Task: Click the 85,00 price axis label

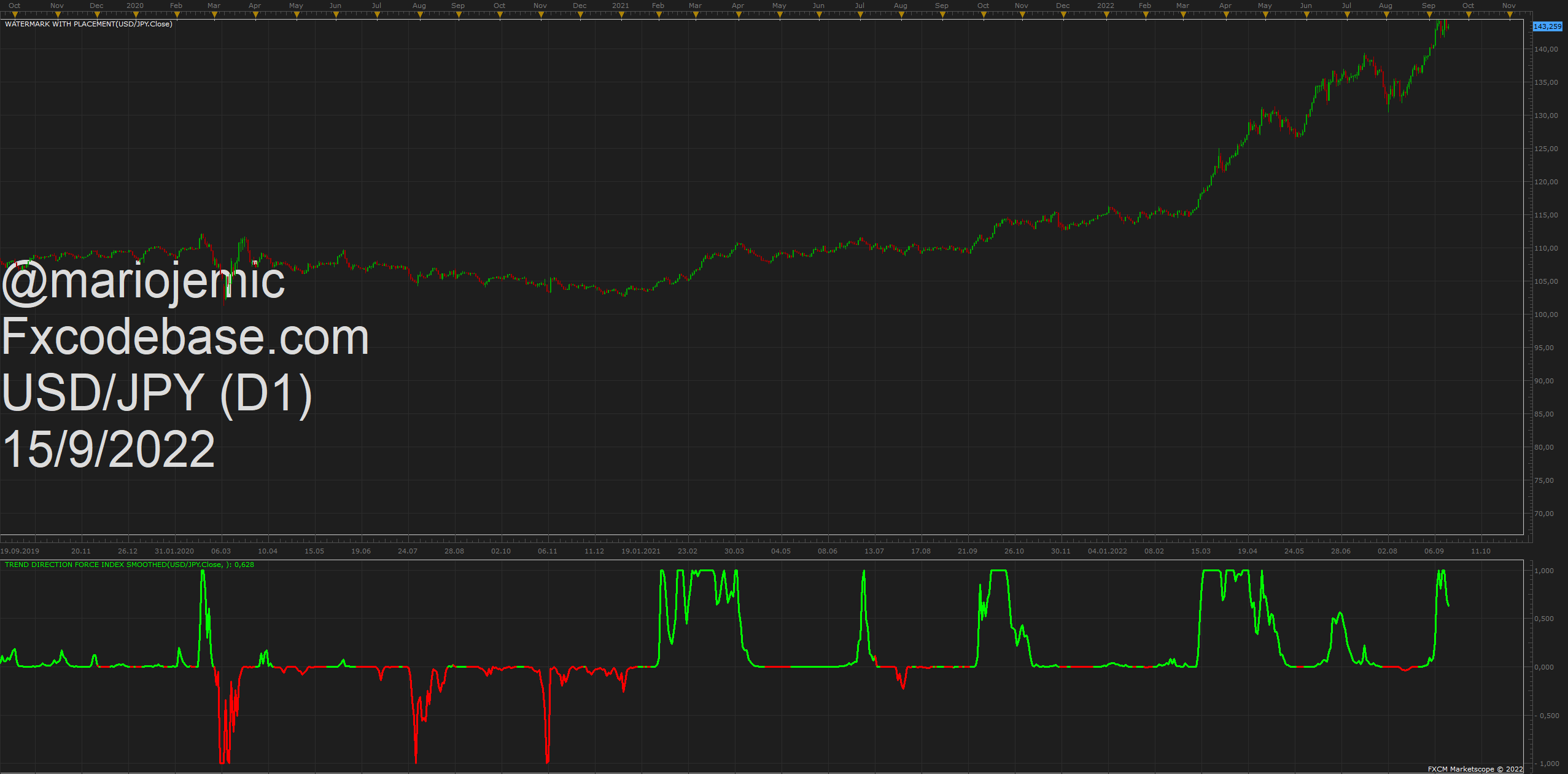Action: pyautogui.click(x=1544, y=414)
